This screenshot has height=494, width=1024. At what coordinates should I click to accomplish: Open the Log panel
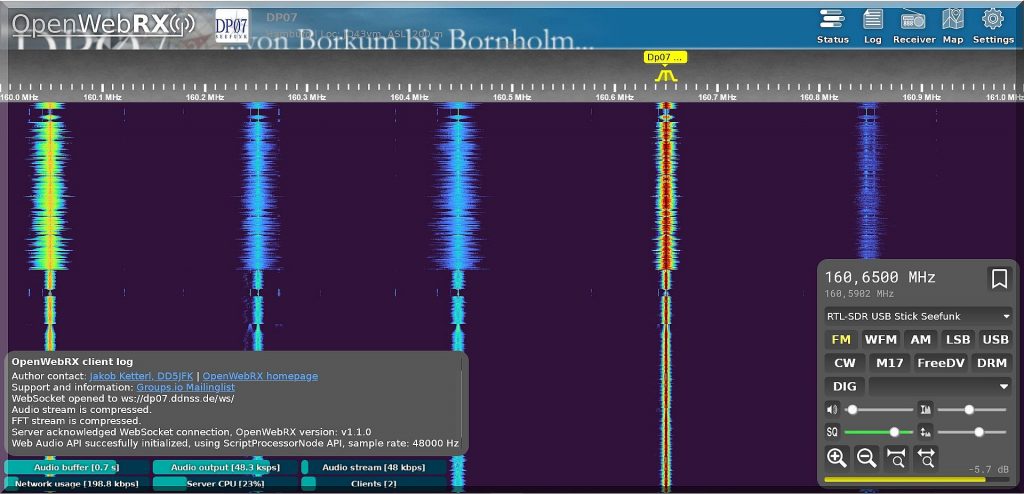[x=872, y=25]
